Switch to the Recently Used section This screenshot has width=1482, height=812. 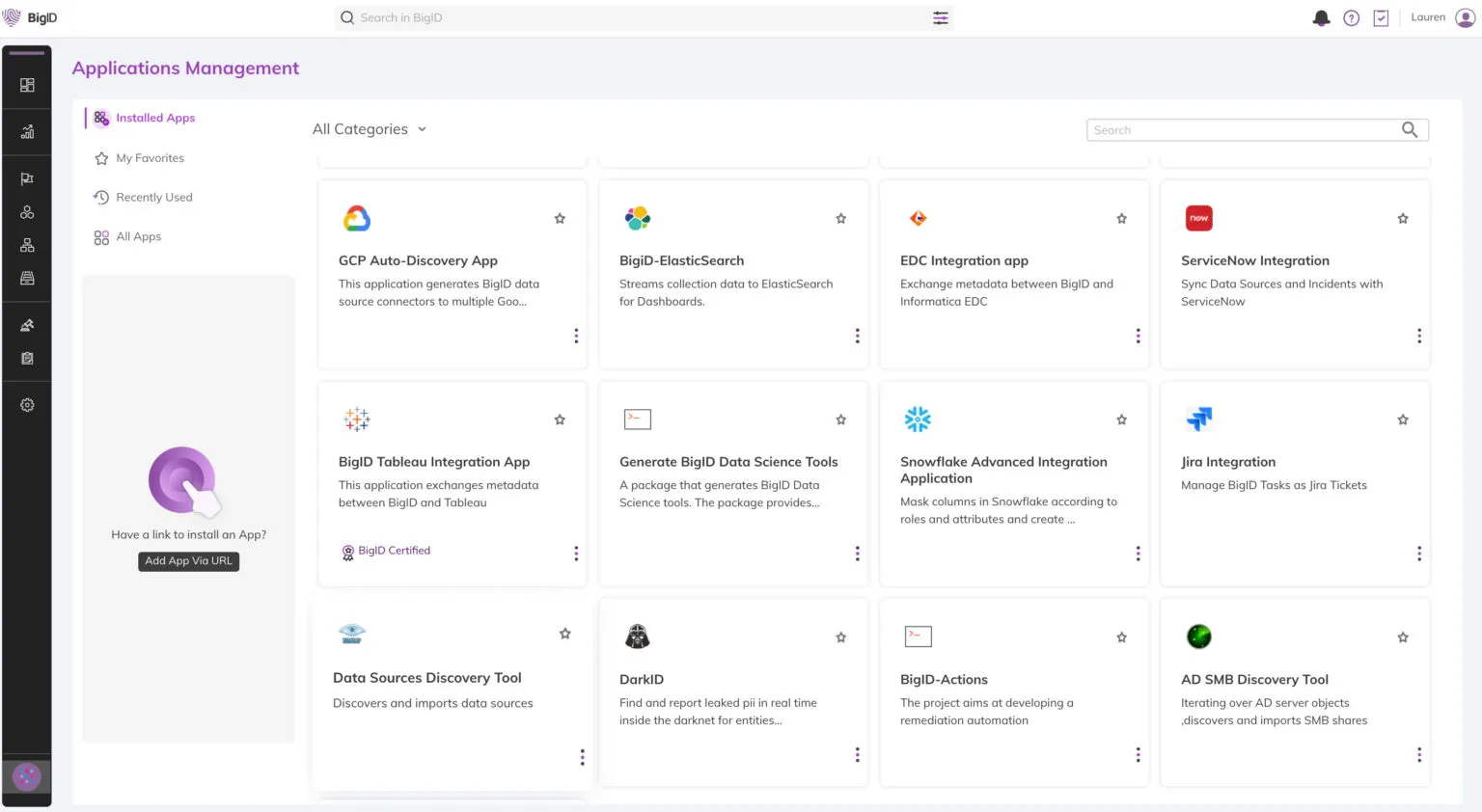tap(153, 198)
